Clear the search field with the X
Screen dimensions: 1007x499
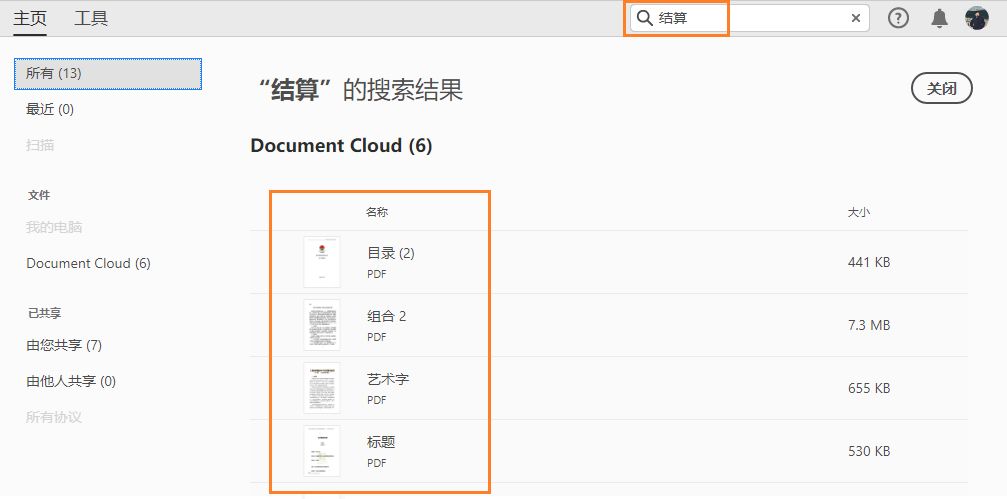[x=855, y=18]
